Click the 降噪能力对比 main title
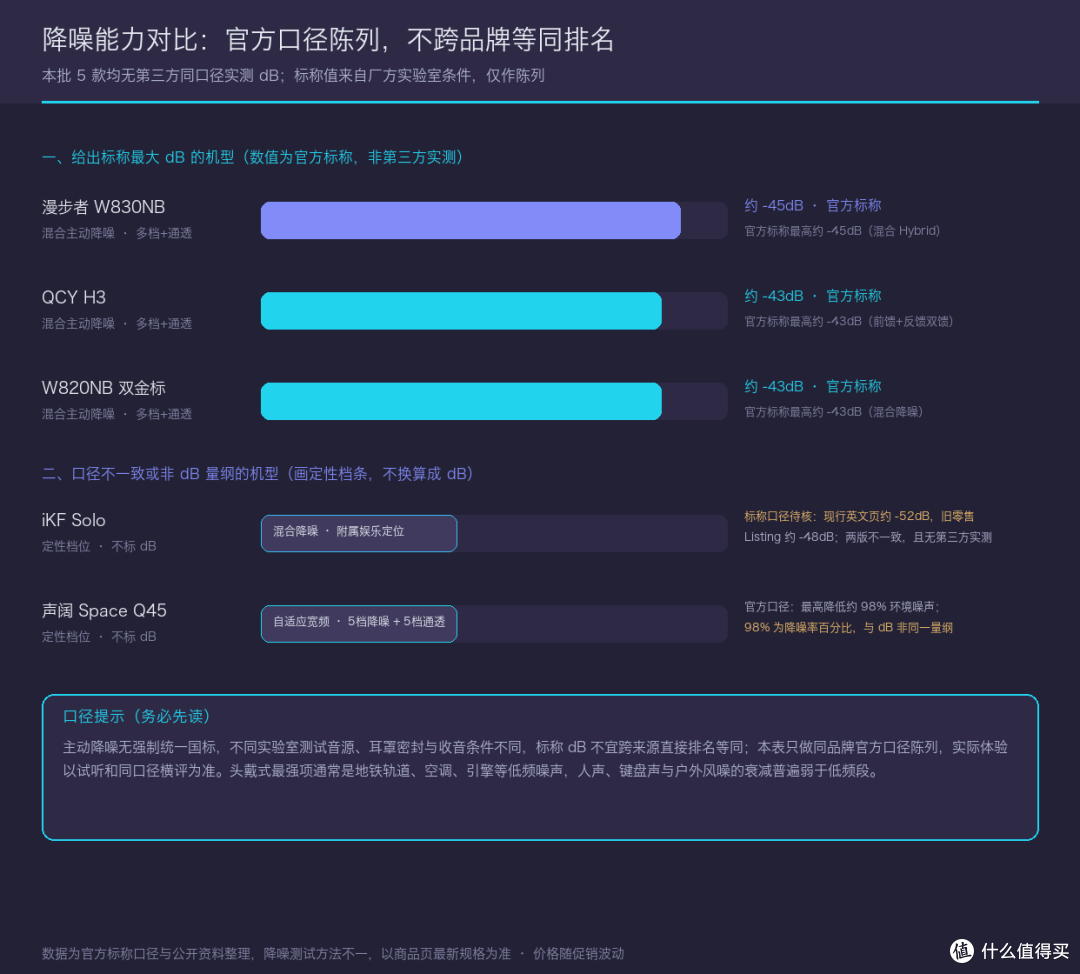The height and width of the screenshot is (974, 1080). (x=327, y=39)
